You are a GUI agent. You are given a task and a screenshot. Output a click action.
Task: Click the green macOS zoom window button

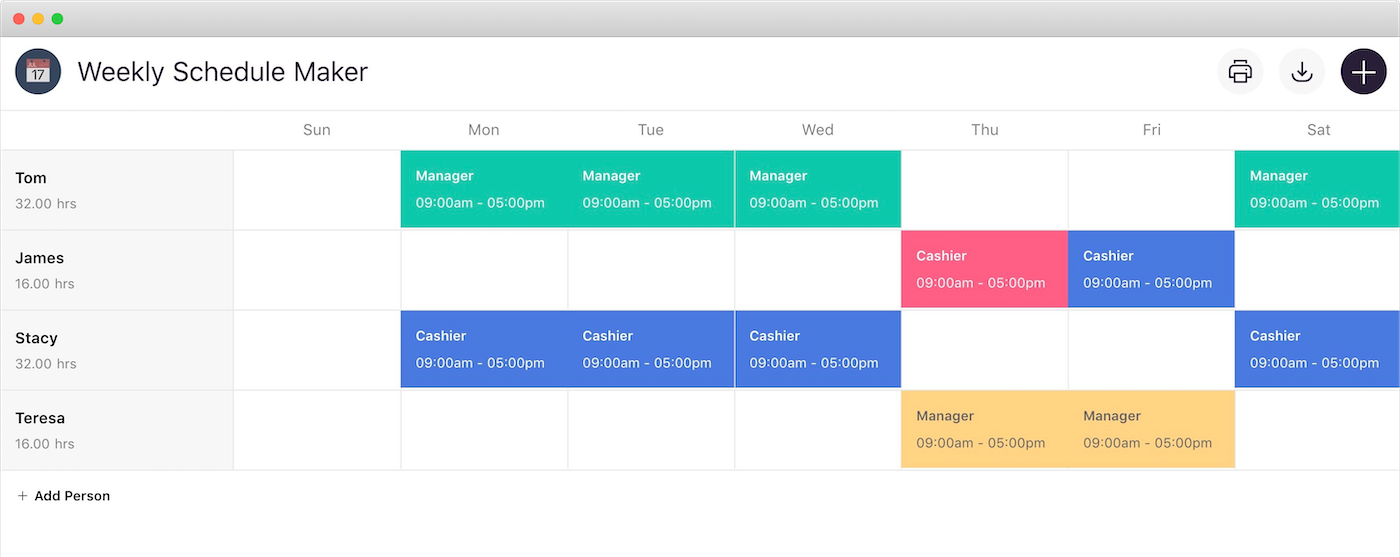click(57, 19)
